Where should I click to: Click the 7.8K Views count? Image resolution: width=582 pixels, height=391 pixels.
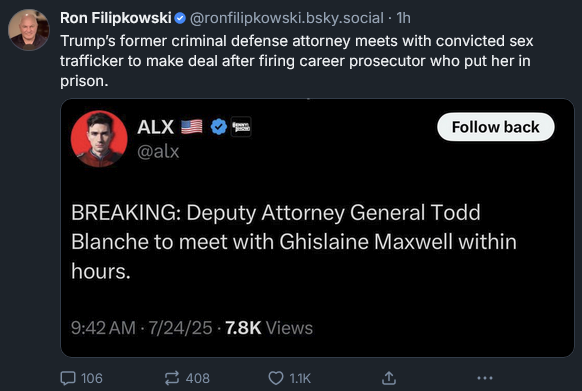coord(269,328)
